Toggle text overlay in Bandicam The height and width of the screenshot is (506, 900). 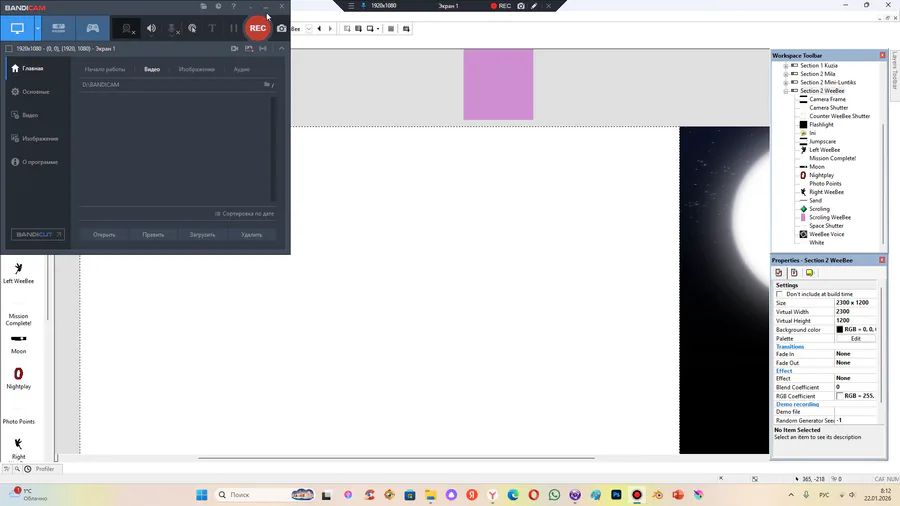[212, 28]
